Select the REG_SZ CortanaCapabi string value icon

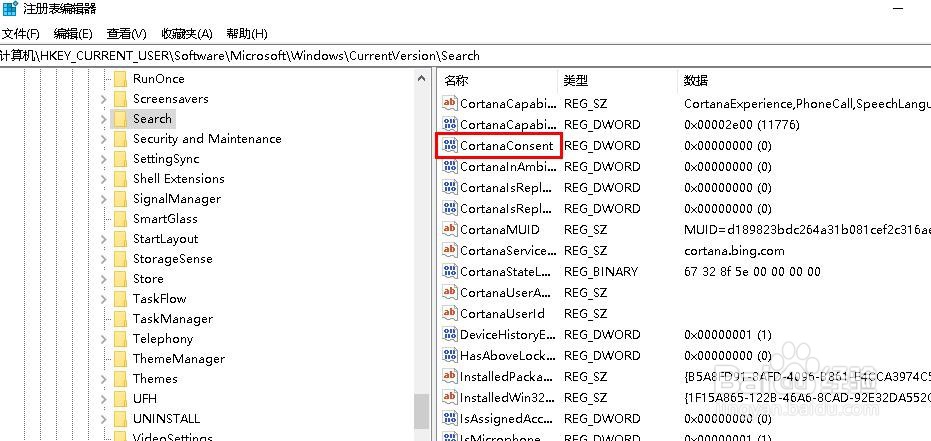pyautogui.click(x=450, y=103)
